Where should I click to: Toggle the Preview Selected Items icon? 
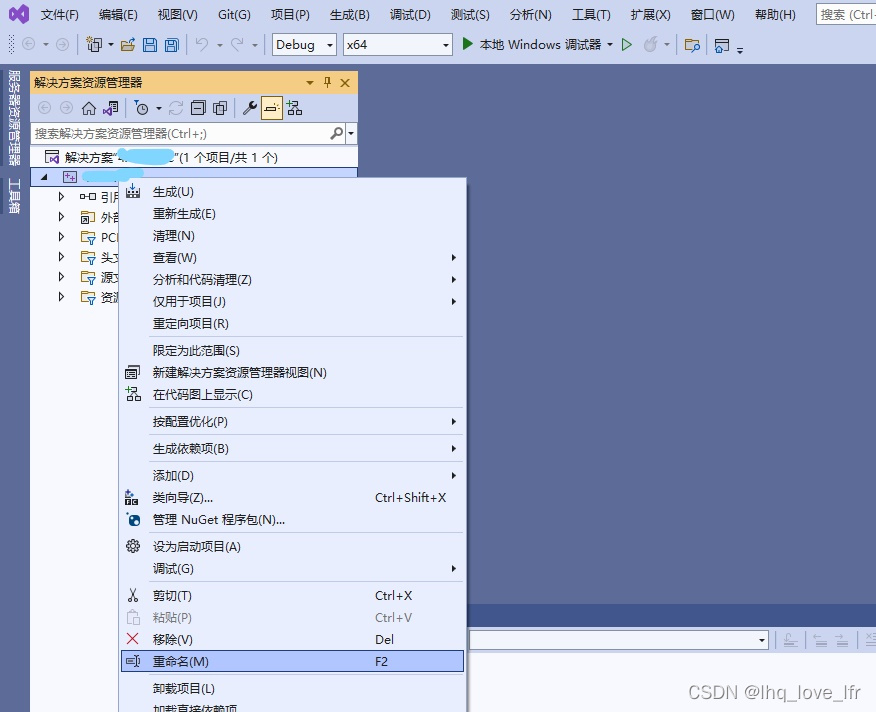(272, 108)
